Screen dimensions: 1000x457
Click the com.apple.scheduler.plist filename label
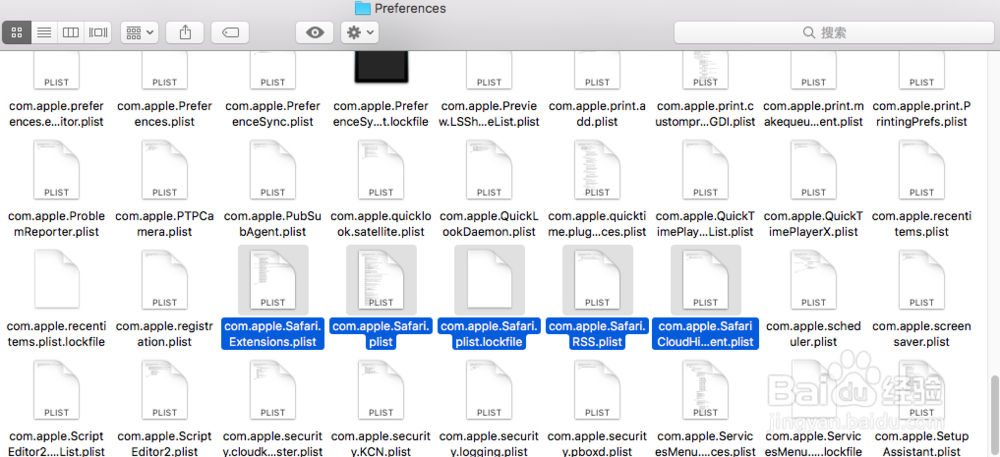pyautogui.click(x=814, y=334)
